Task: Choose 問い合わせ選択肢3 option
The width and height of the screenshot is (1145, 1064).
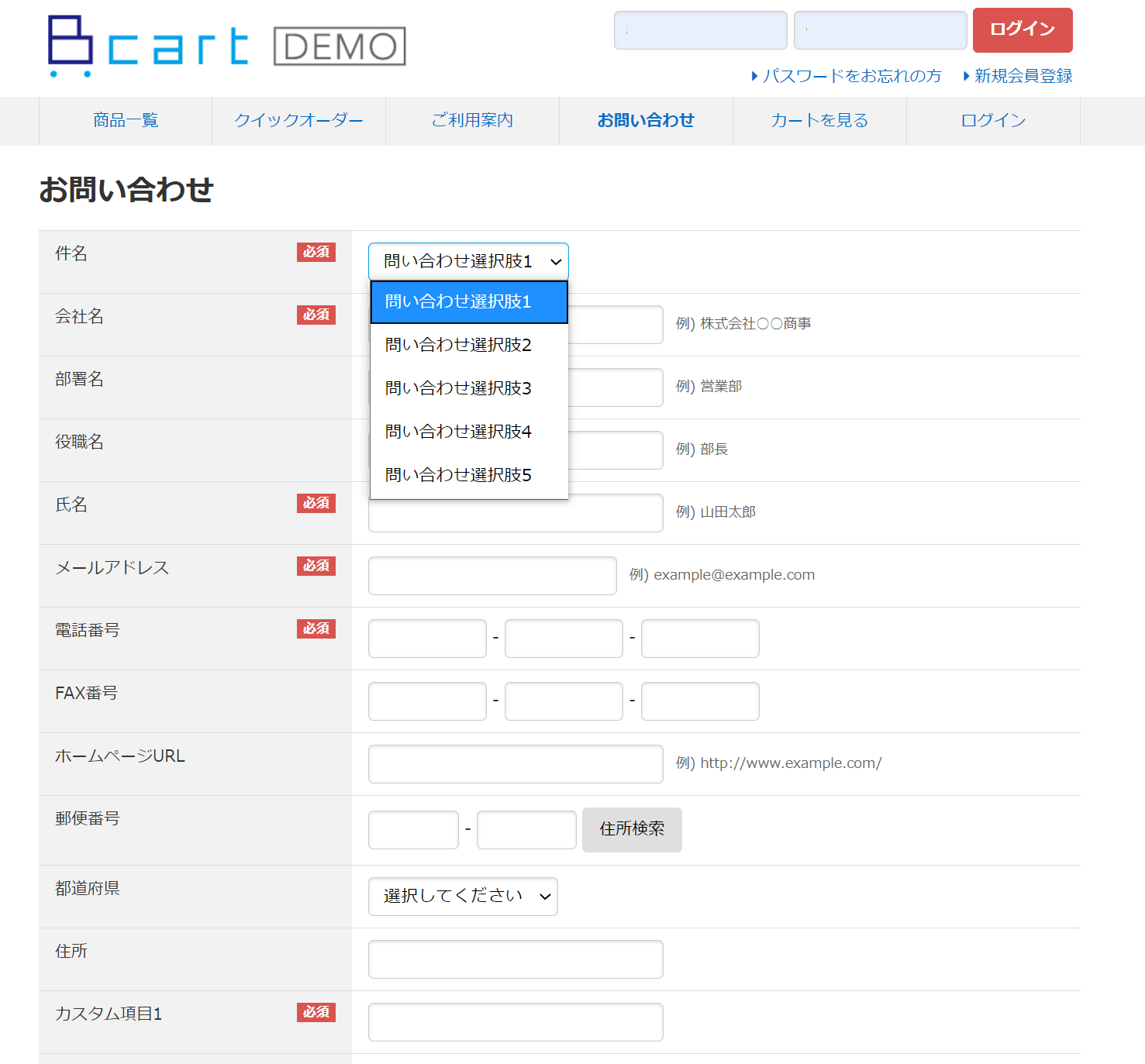Action: pos(469,388)
